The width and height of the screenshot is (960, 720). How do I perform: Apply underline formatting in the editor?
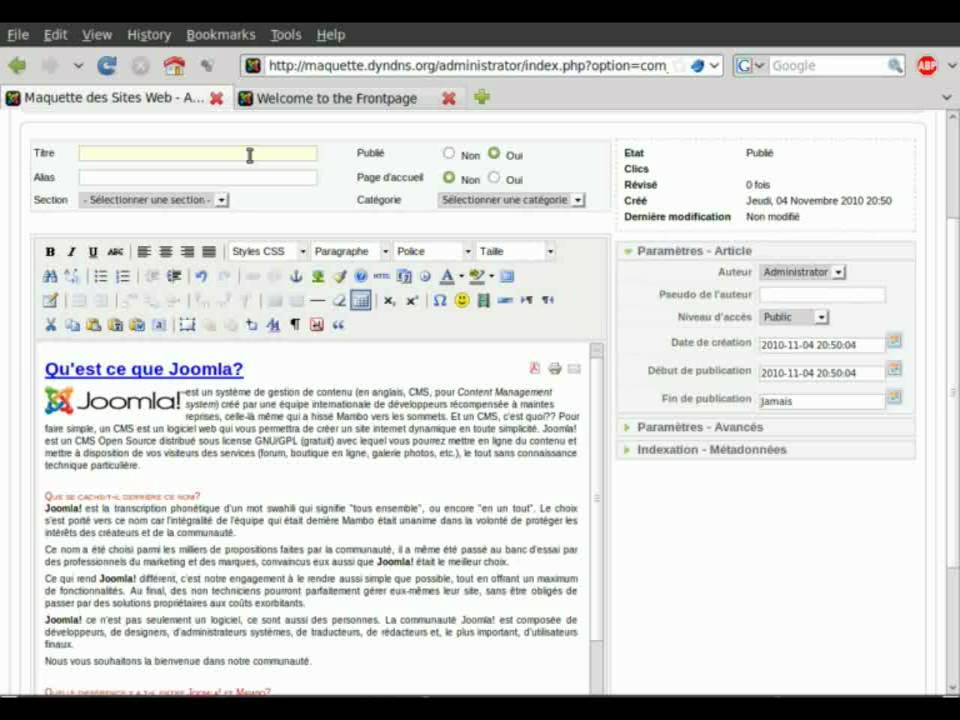93,252
